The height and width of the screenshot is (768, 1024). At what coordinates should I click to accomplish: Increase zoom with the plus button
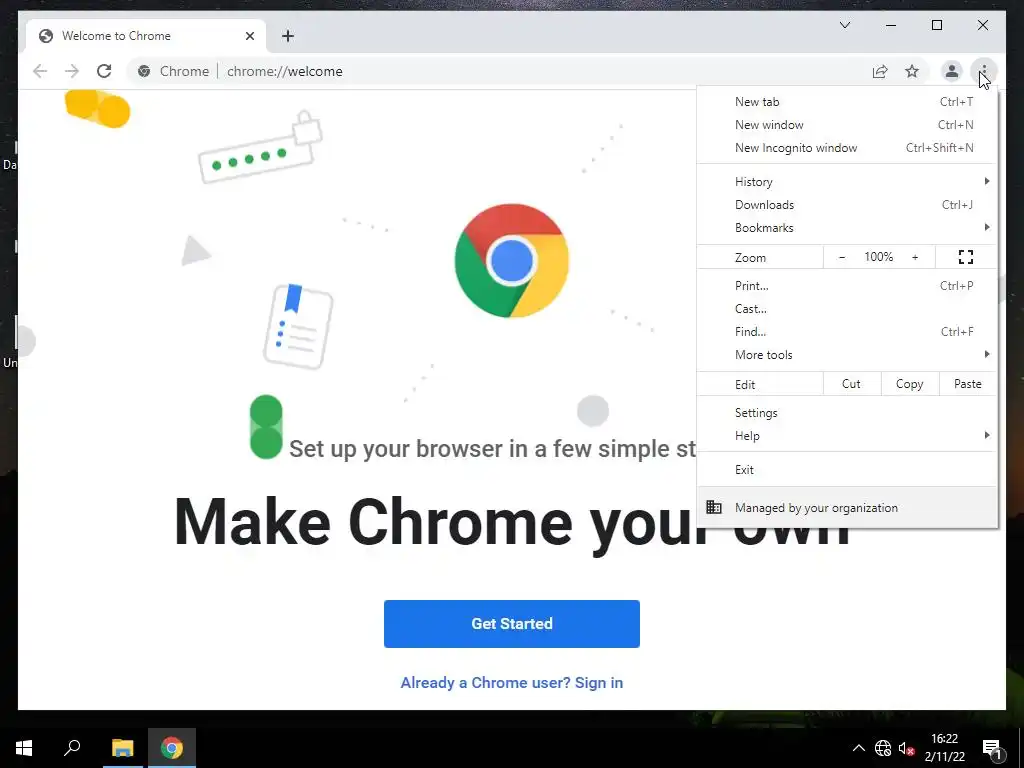coord(915,257)
